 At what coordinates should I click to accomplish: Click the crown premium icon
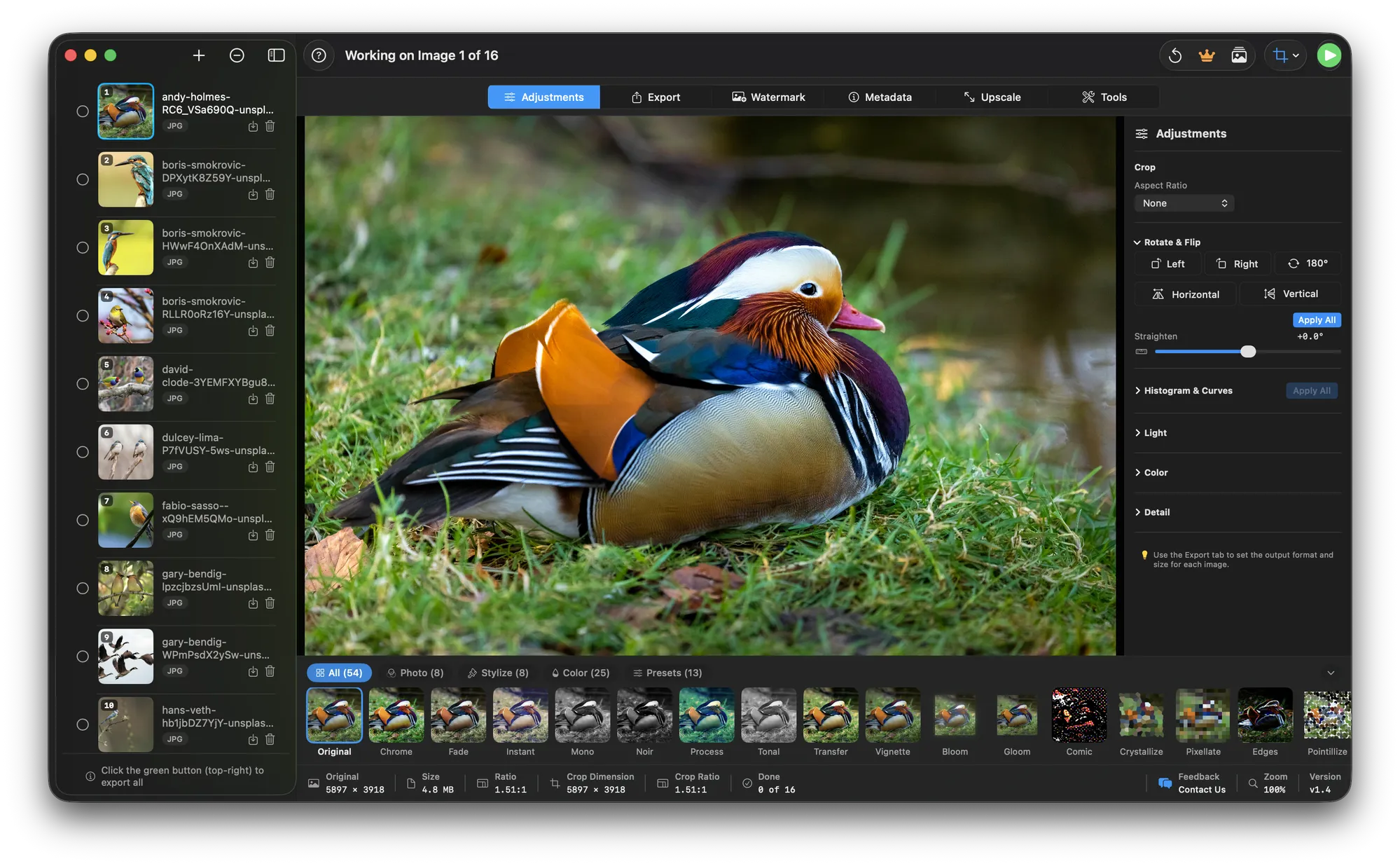click(x=1207, y=55)
